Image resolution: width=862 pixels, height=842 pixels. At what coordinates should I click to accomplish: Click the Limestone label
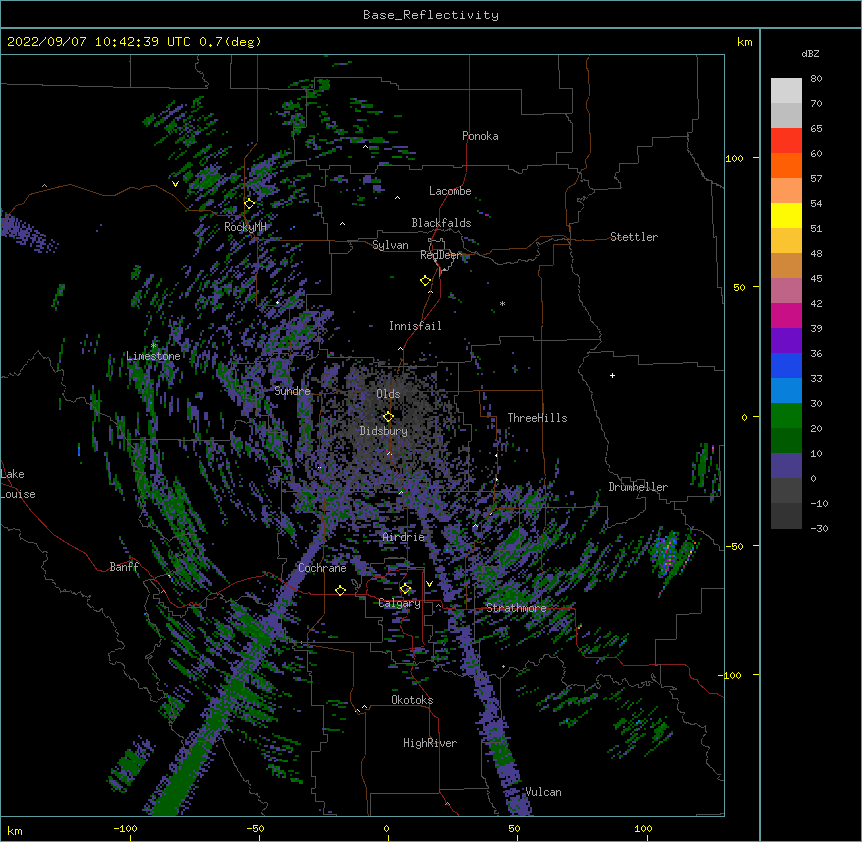pos(153,356)
